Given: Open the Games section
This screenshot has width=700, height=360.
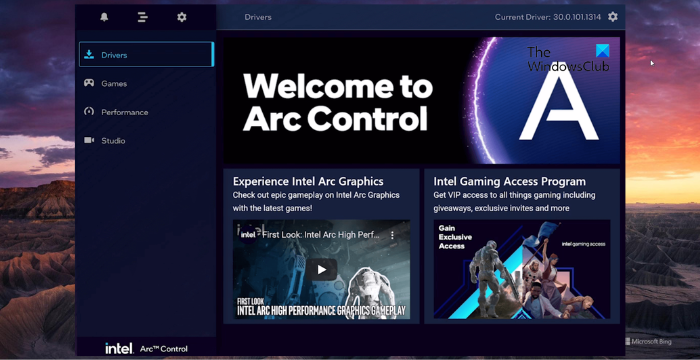Looking at the screenshot, I should (146, 84).
